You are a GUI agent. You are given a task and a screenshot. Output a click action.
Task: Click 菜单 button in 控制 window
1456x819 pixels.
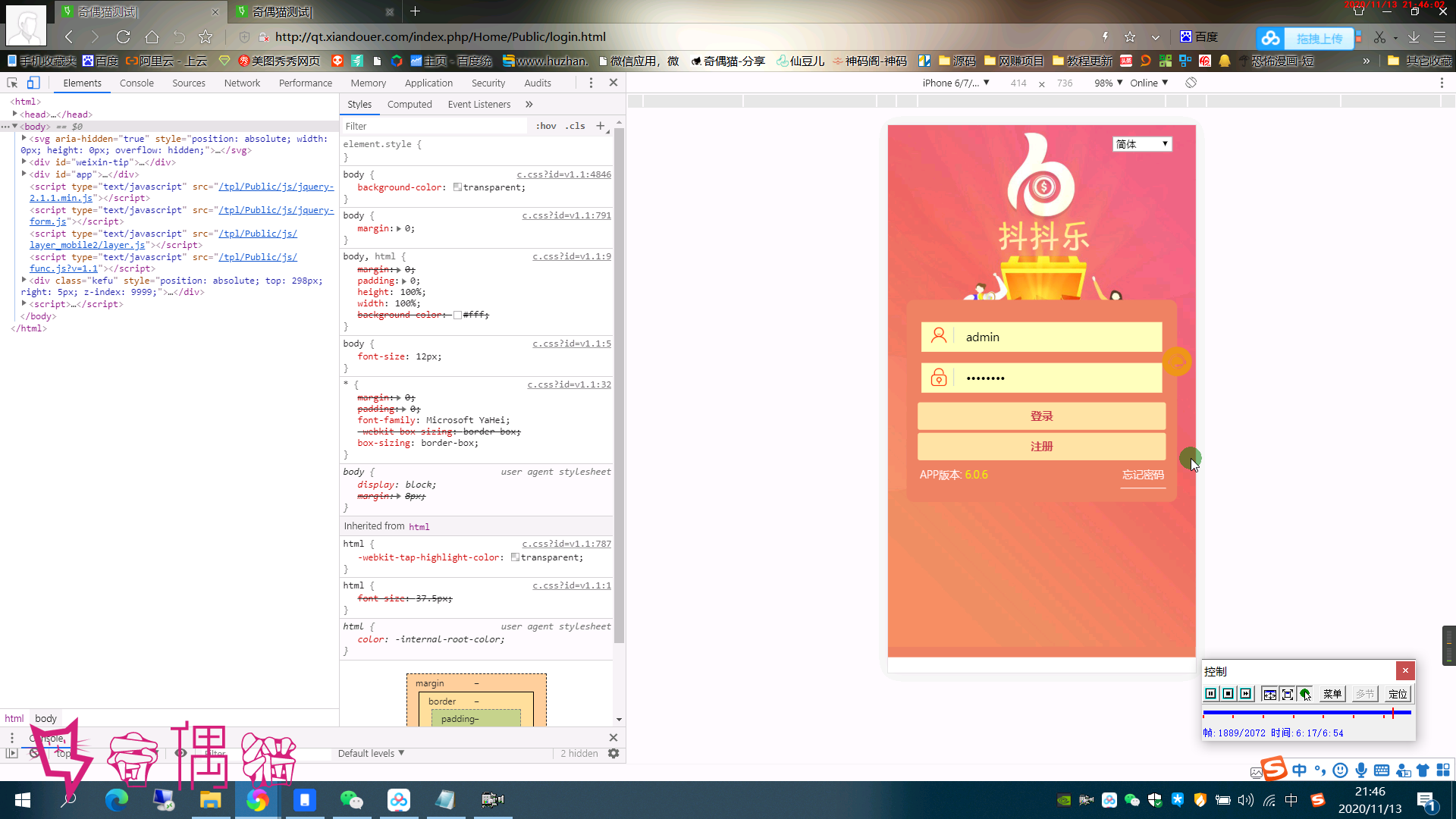(x=1332, y=694)
